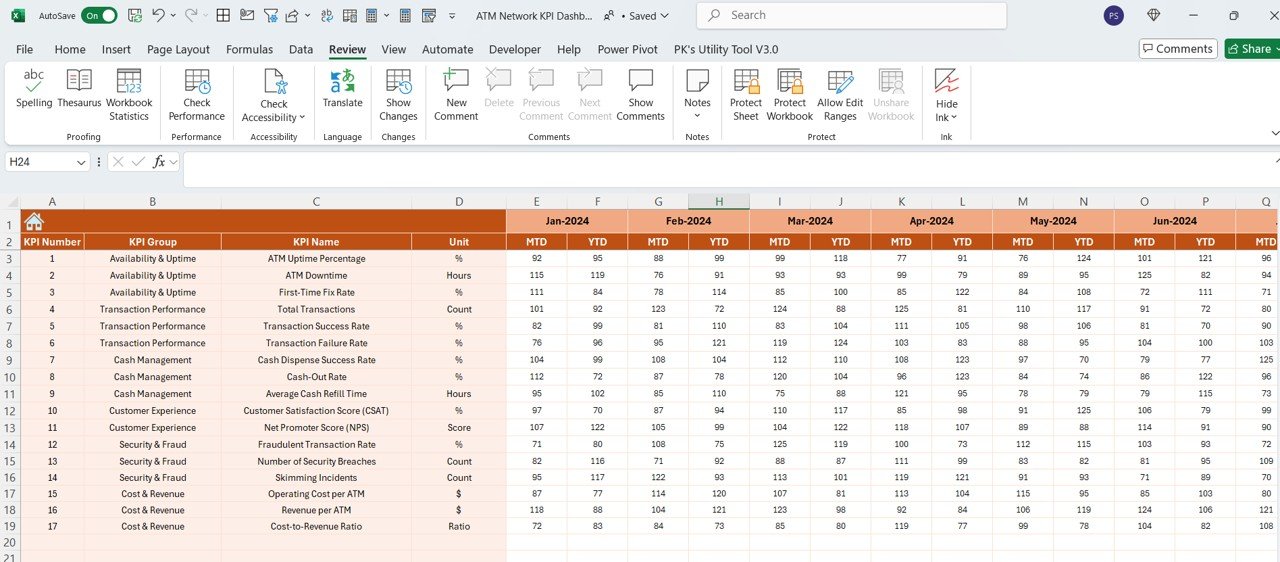Expand the Notes dropdown arrow
The width and height of the screenshot is (1280, 562).
pos(697,116)
